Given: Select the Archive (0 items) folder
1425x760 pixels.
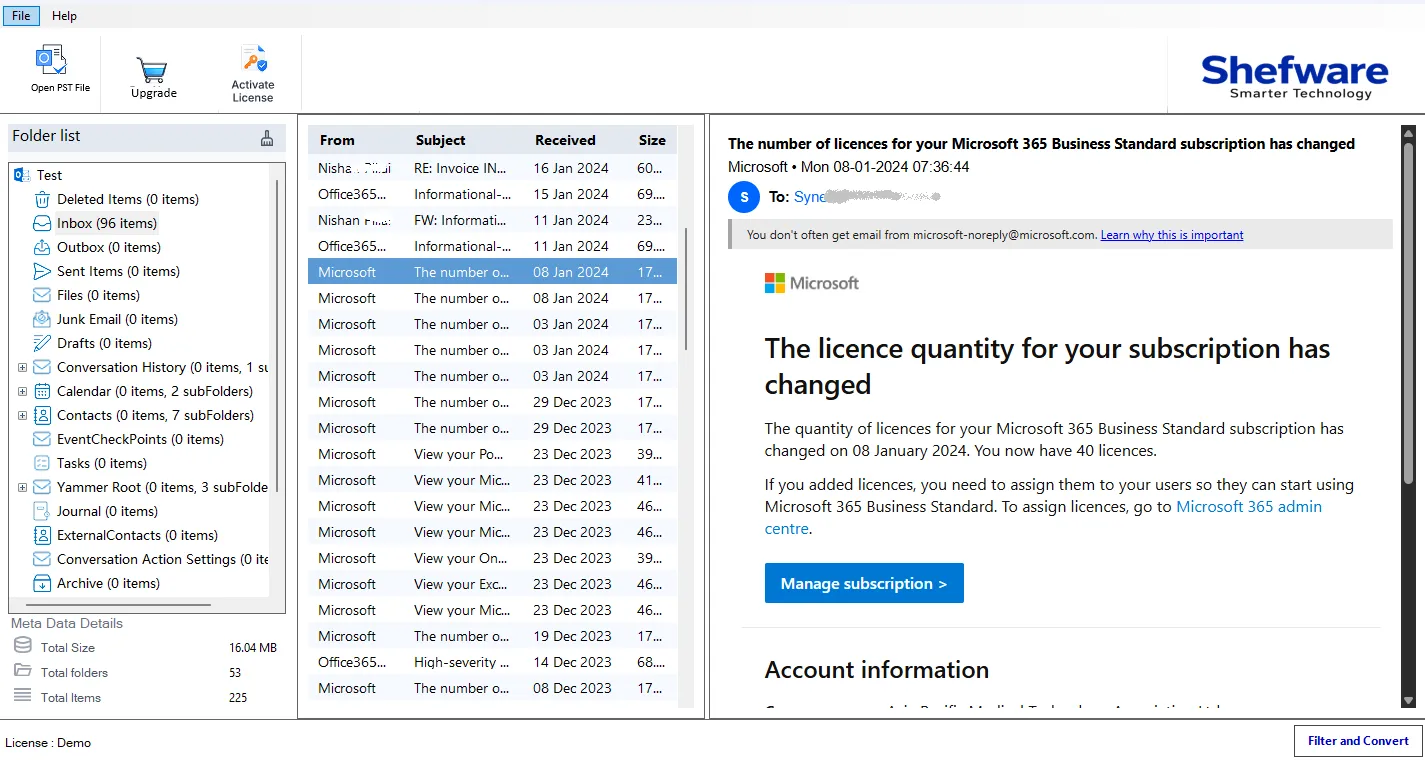Looking at the screenshot, I should point(108,583).
